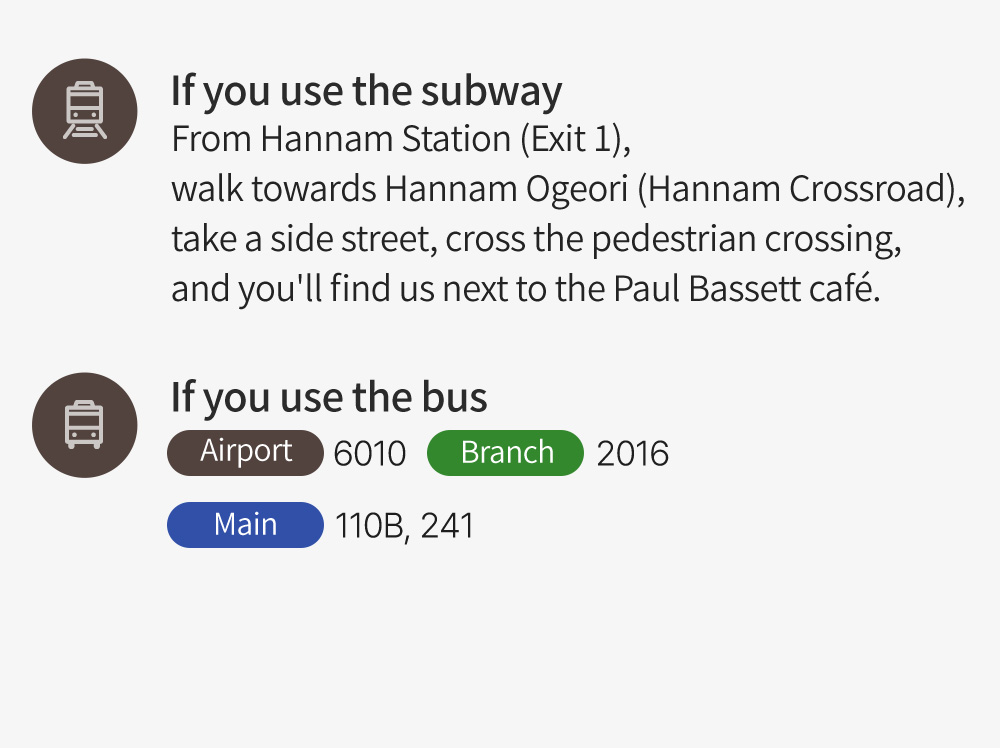Viewport: 1000px width, 748px height.
Task: Click the "(Exit 1)" text
Action: (574, 139)
